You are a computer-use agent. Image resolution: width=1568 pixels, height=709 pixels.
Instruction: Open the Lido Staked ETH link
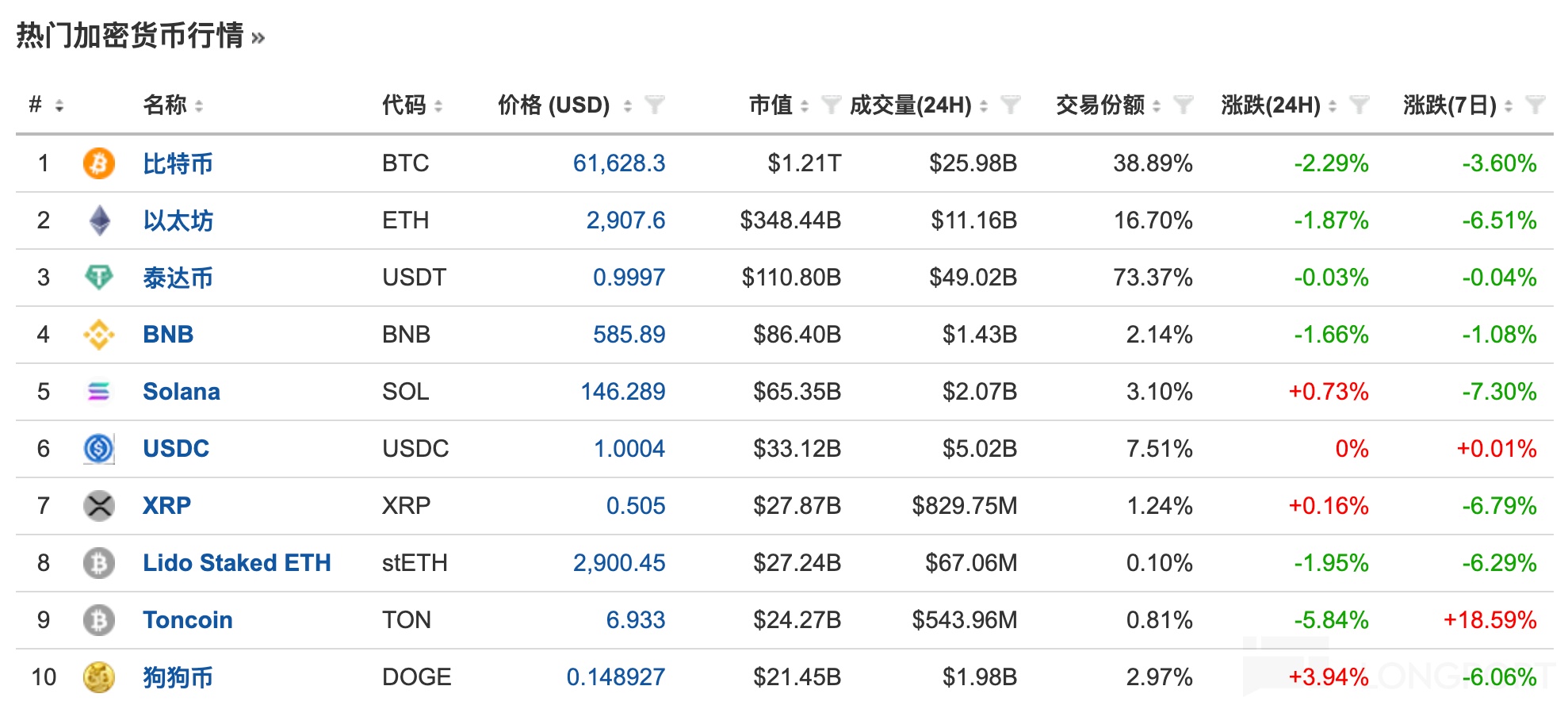click(236, 563)
